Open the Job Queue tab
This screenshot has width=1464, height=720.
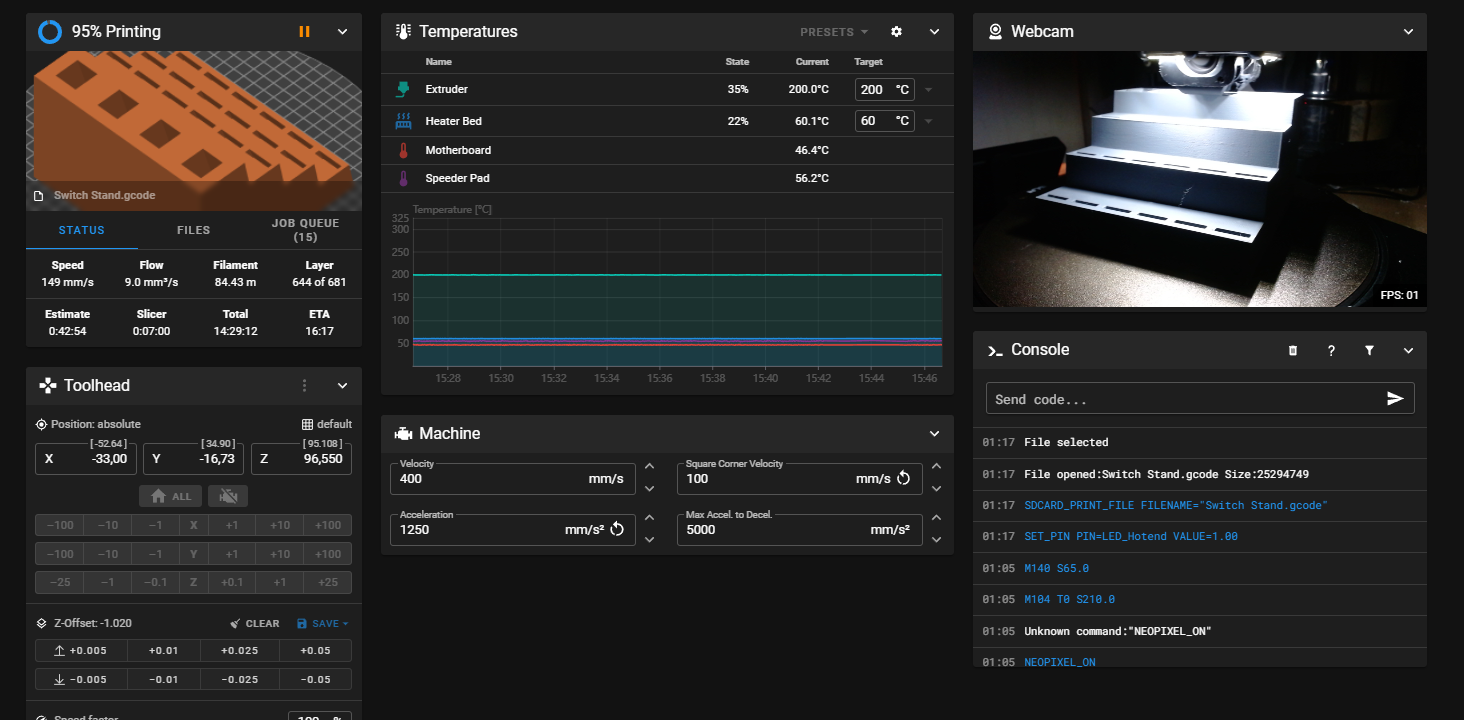(305, 230)
